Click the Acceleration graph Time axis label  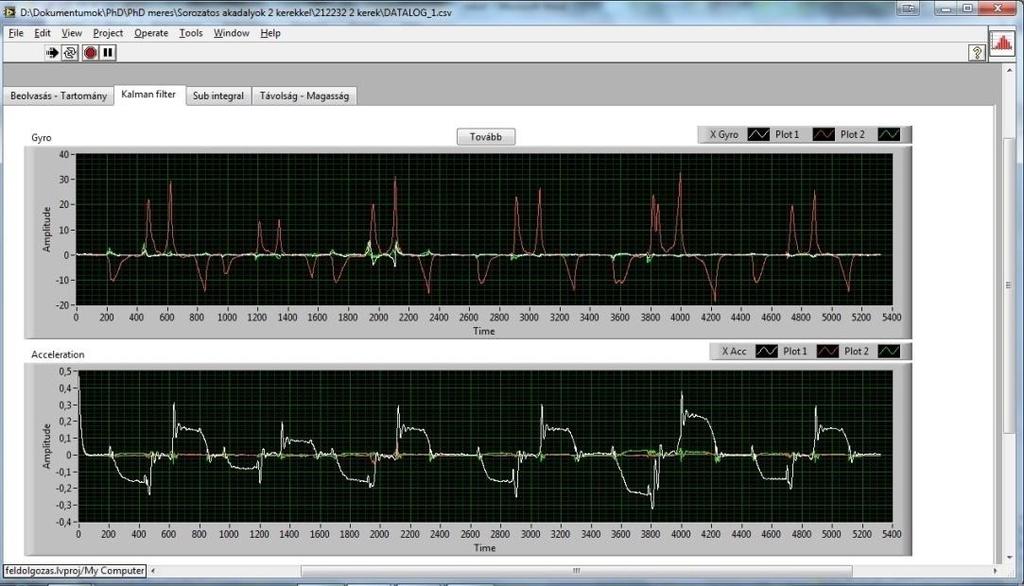(484, 548)
